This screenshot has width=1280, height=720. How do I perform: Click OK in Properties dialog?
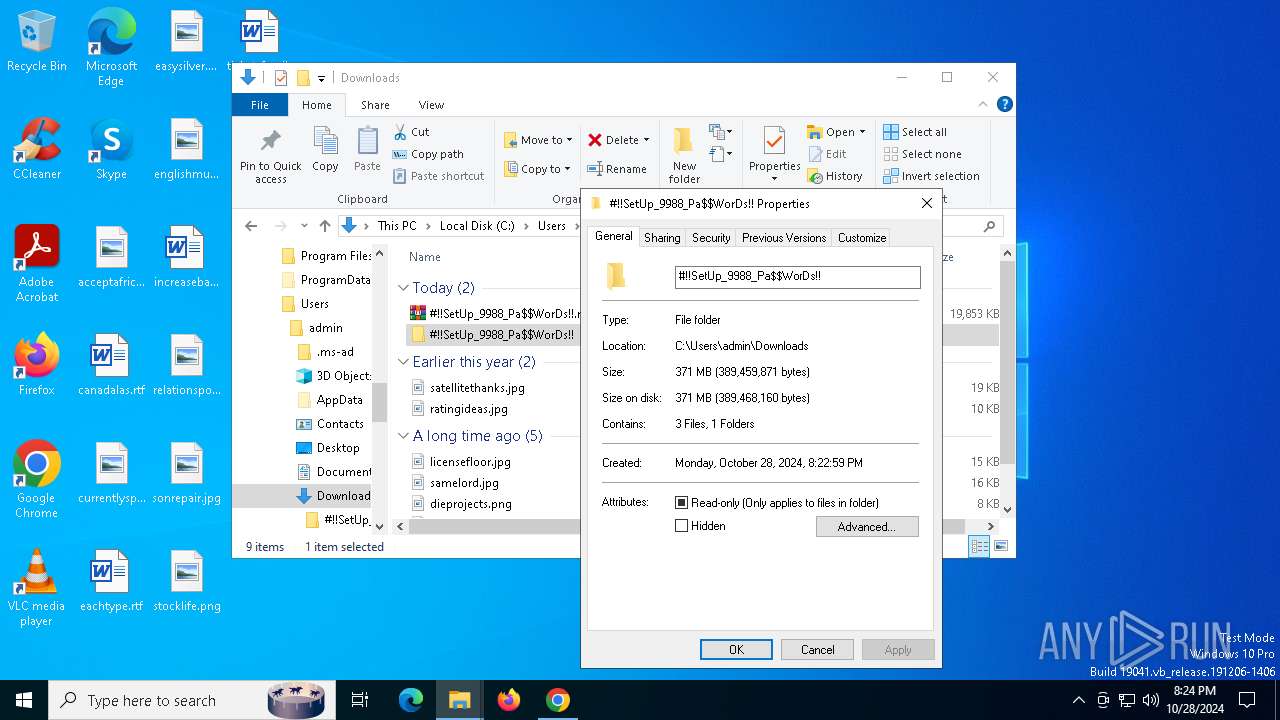point(736,650)
